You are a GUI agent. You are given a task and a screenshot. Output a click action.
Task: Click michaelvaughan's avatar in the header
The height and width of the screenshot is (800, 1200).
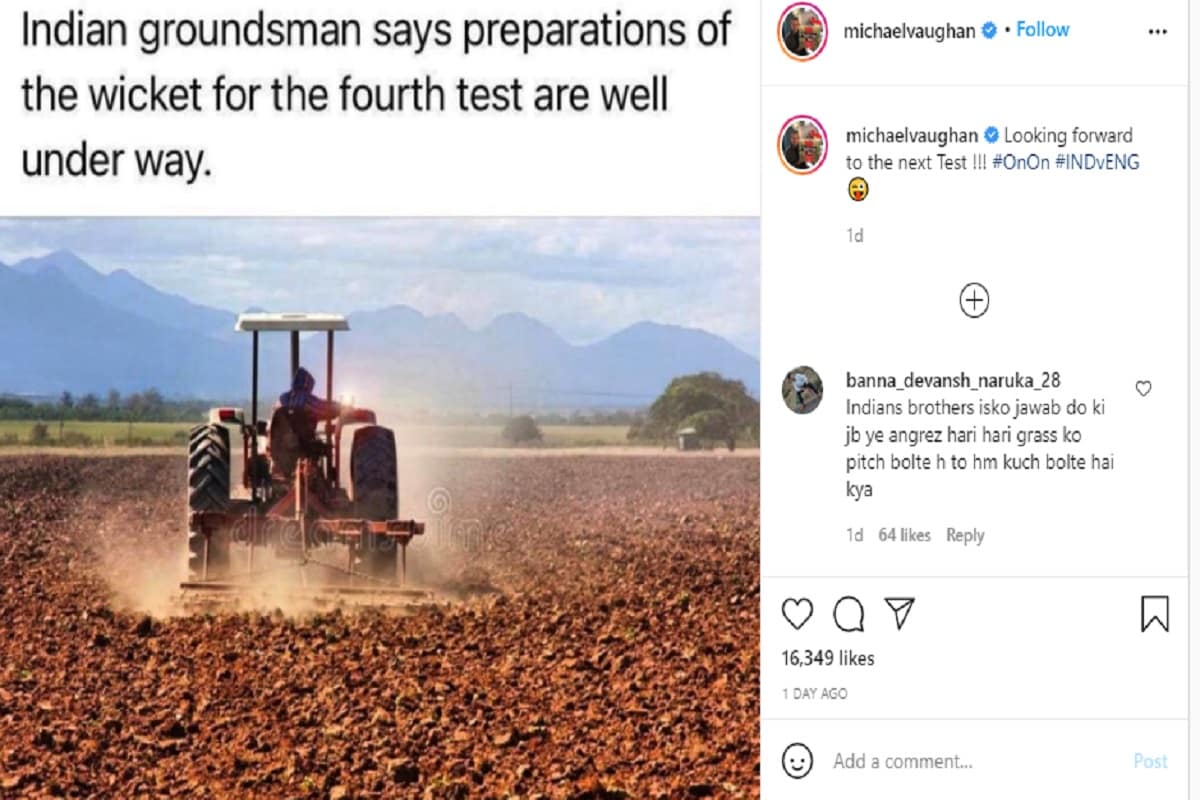(x=803, y=31)
